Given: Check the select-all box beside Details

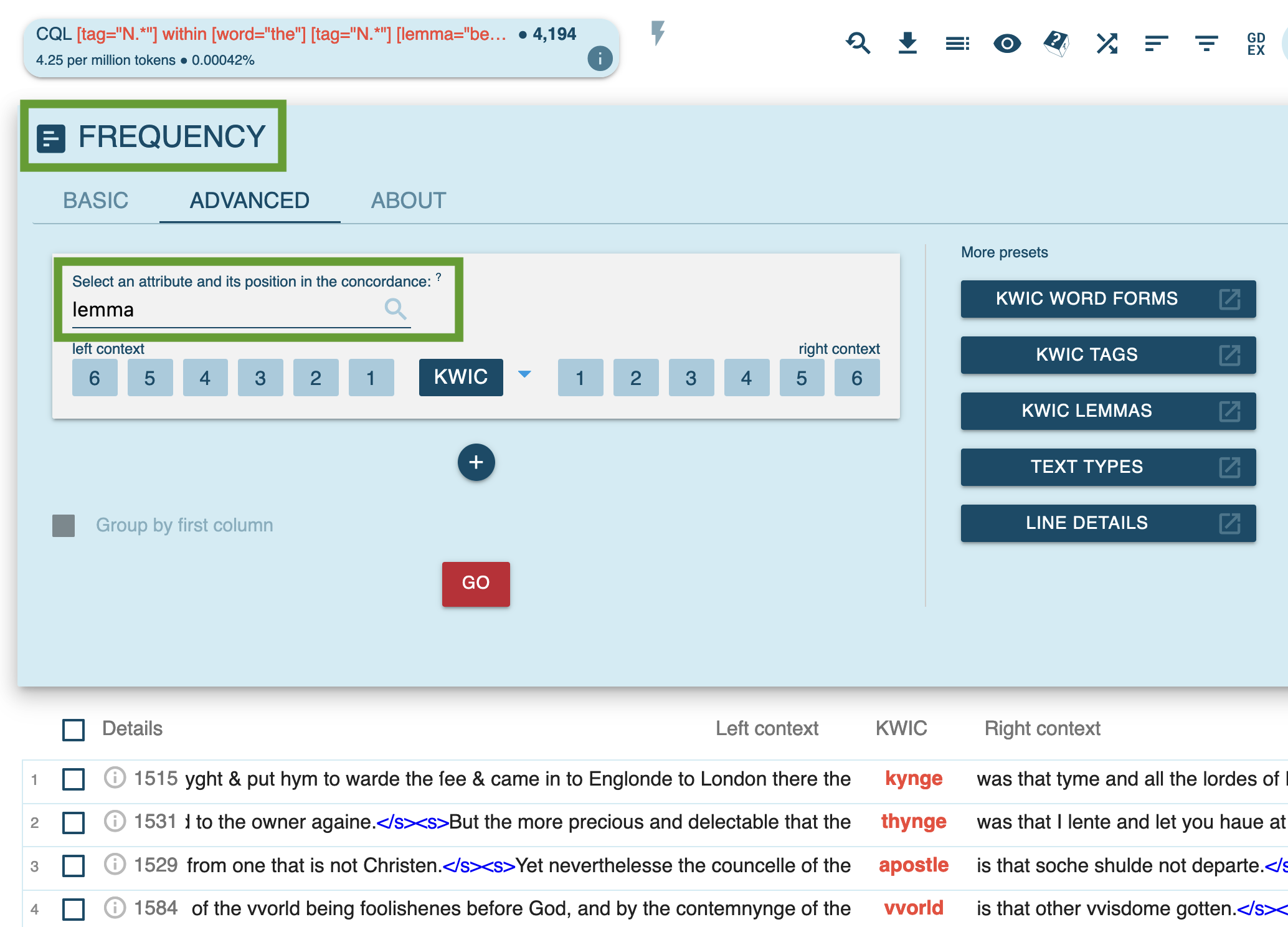Looking at the screenshot, I should pyautogui.click(x=73, y=729).
